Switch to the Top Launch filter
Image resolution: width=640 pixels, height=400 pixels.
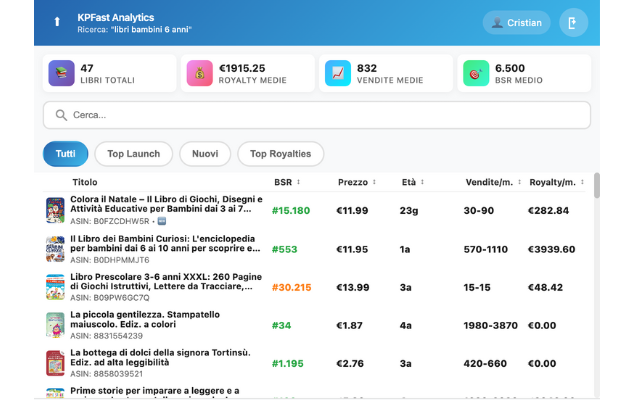click(133, 154)
